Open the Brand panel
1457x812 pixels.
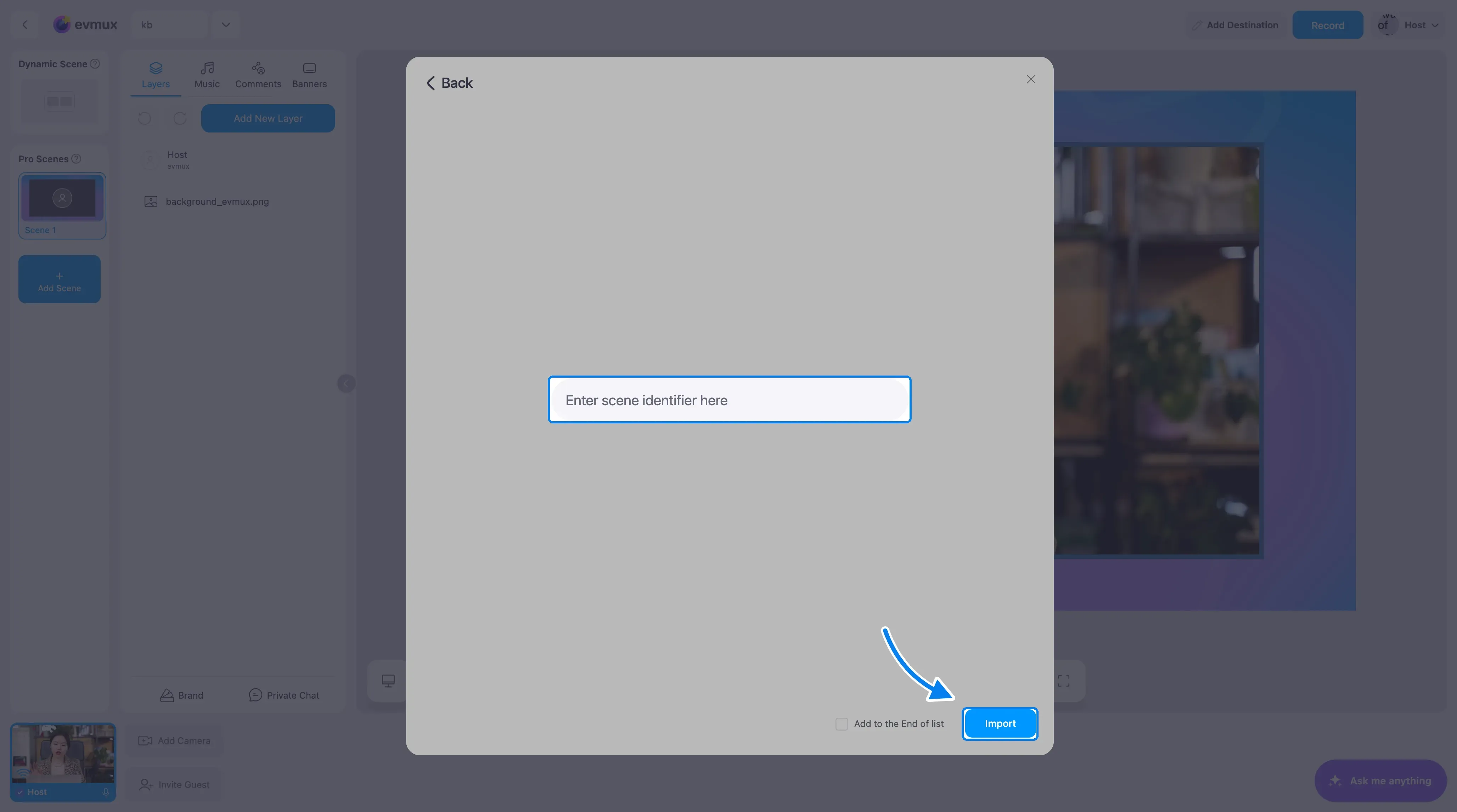click(x=181, y=695)
